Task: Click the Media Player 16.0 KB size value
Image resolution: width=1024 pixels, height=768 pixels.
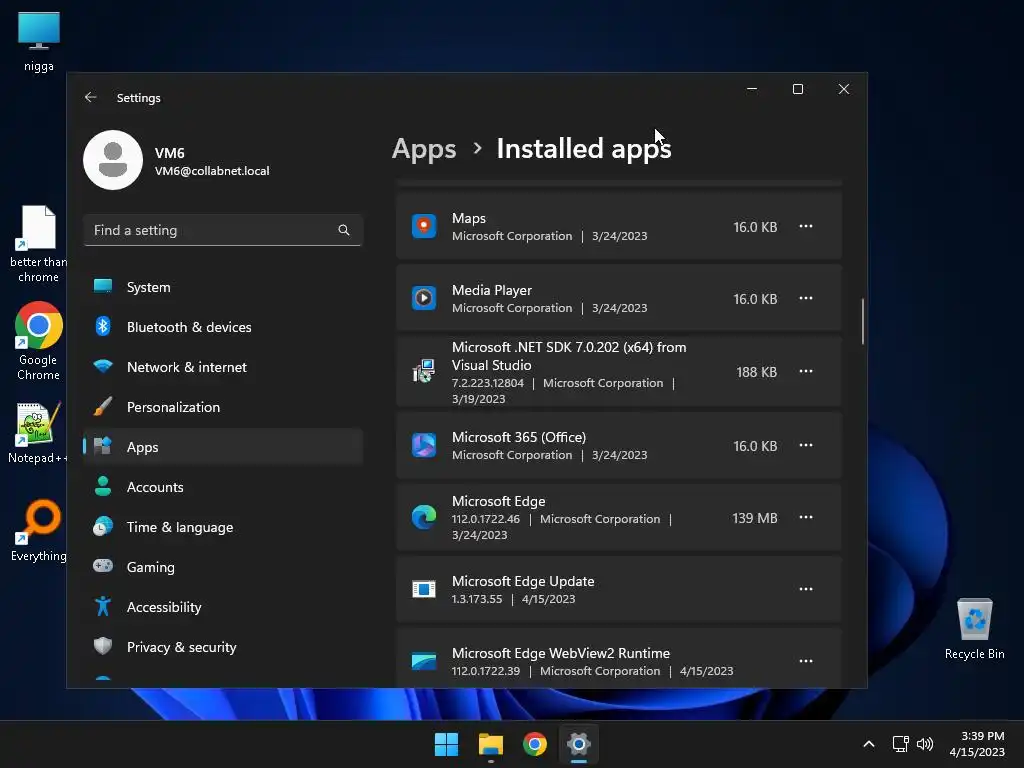Action: pyautogui.click(x=755, y=298)
